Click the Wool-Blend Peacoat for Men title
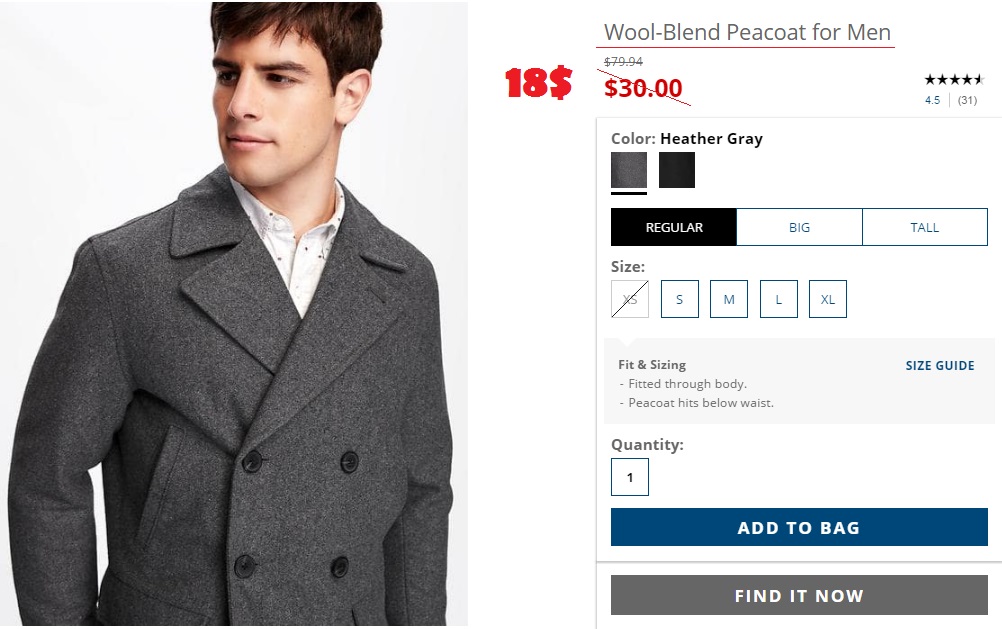The width and height of the screenshot is (1002, 629). click(x=747, y=32)
